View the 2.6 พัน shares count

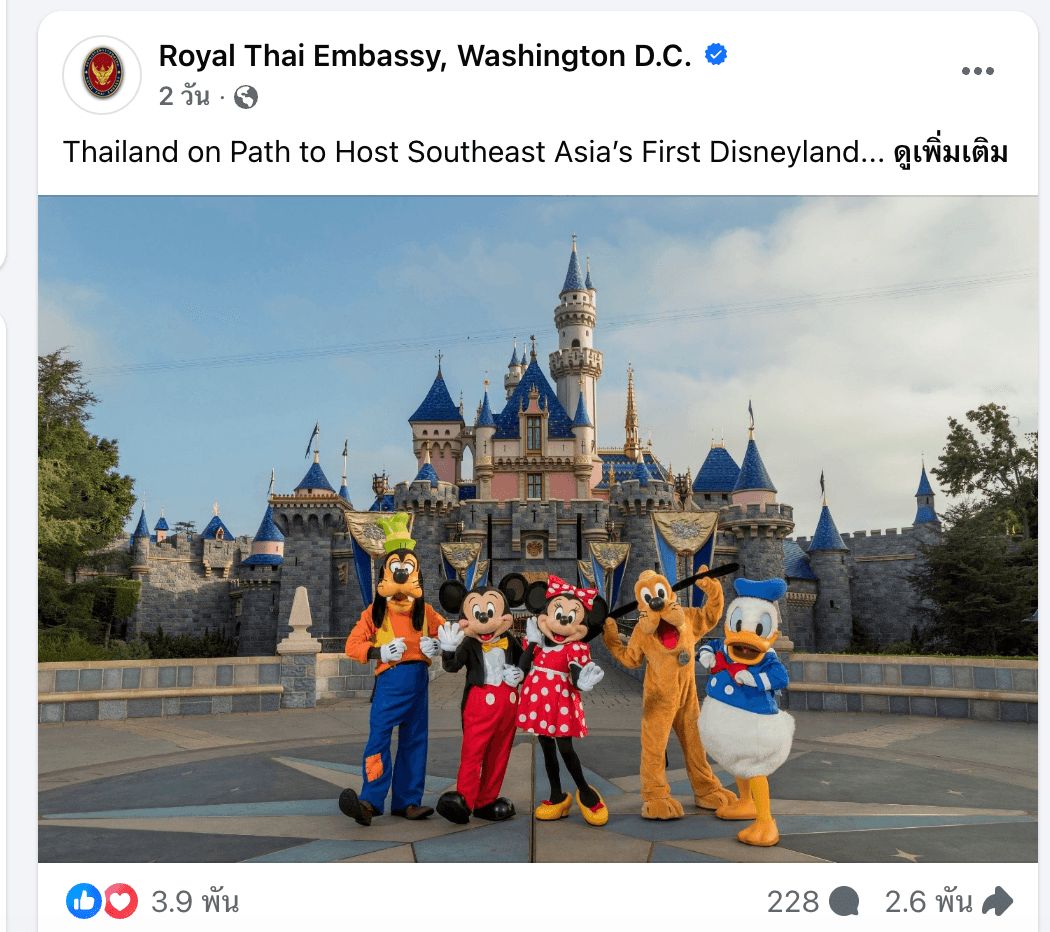[928, 901]
